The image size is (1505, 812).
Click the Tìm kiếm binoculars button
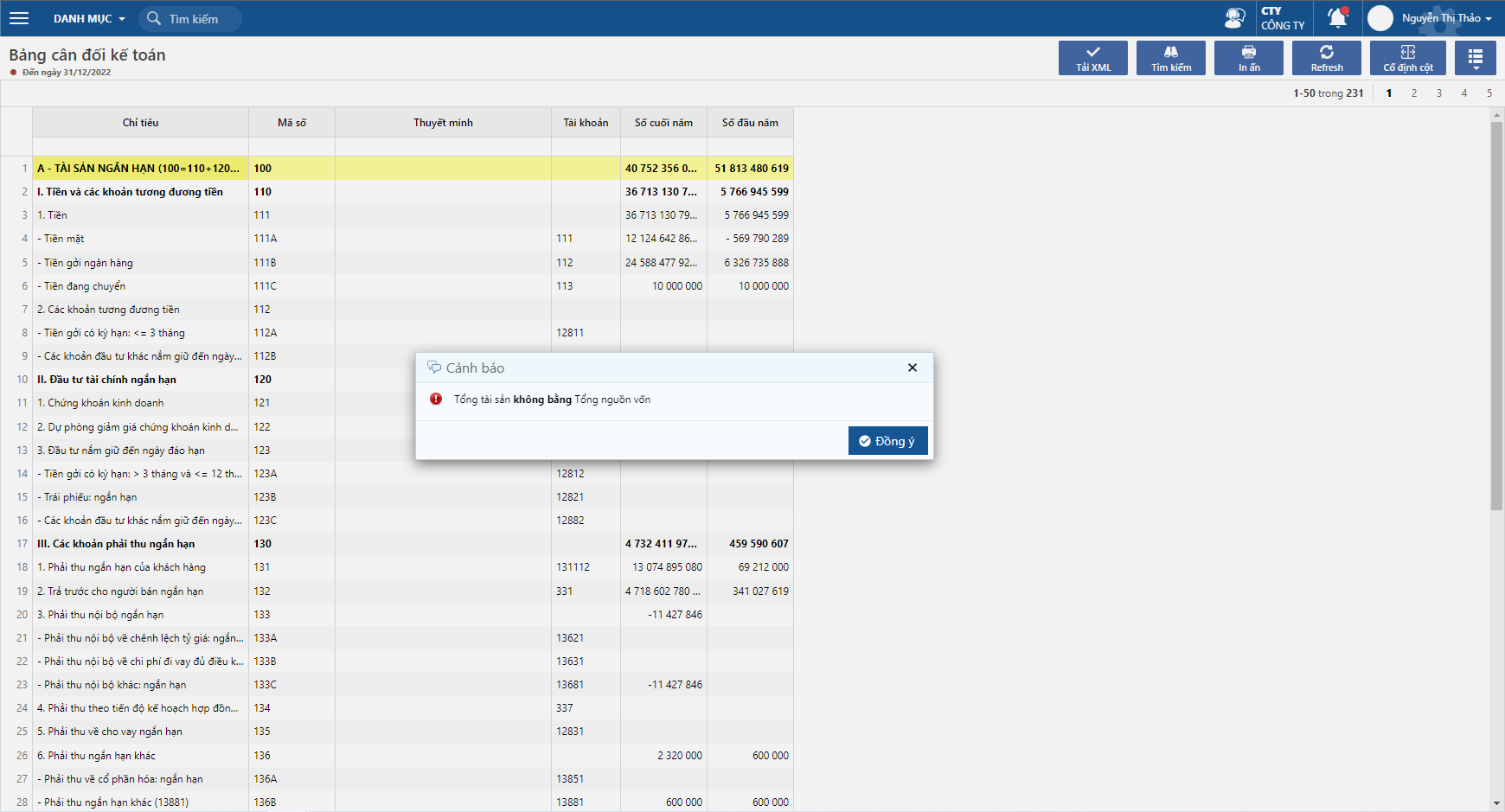coord(1170,58)
